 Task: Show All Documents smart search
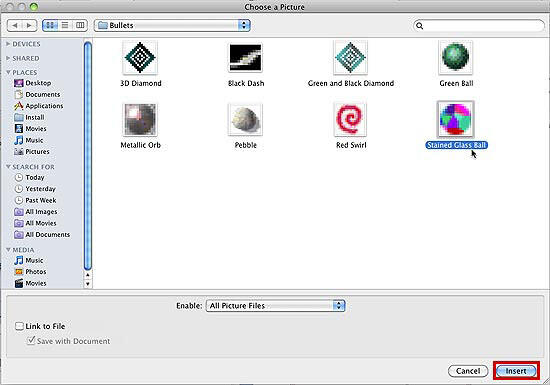(42, 235)
